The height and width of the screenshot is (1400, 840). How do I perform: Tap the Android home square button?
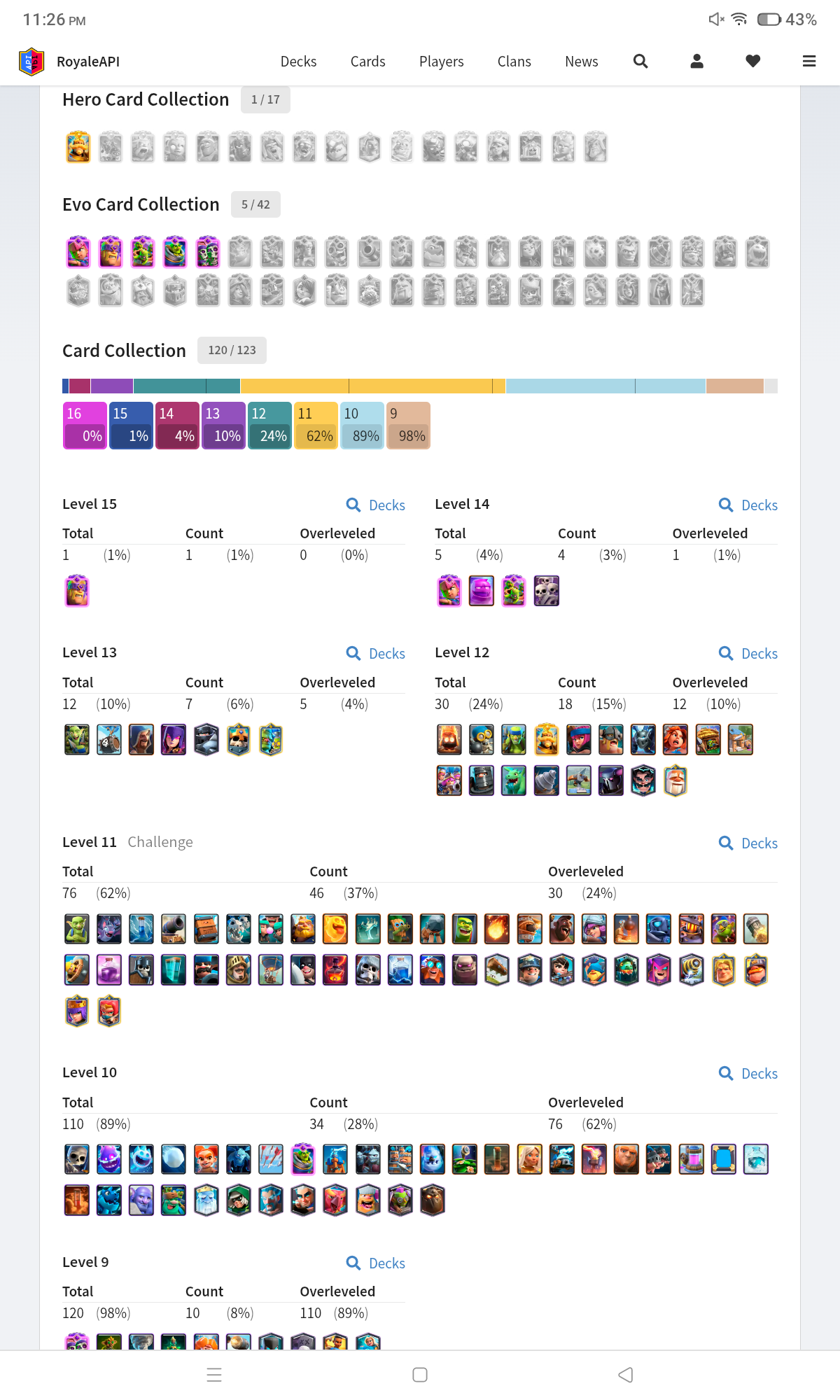tap(420, 1375)
